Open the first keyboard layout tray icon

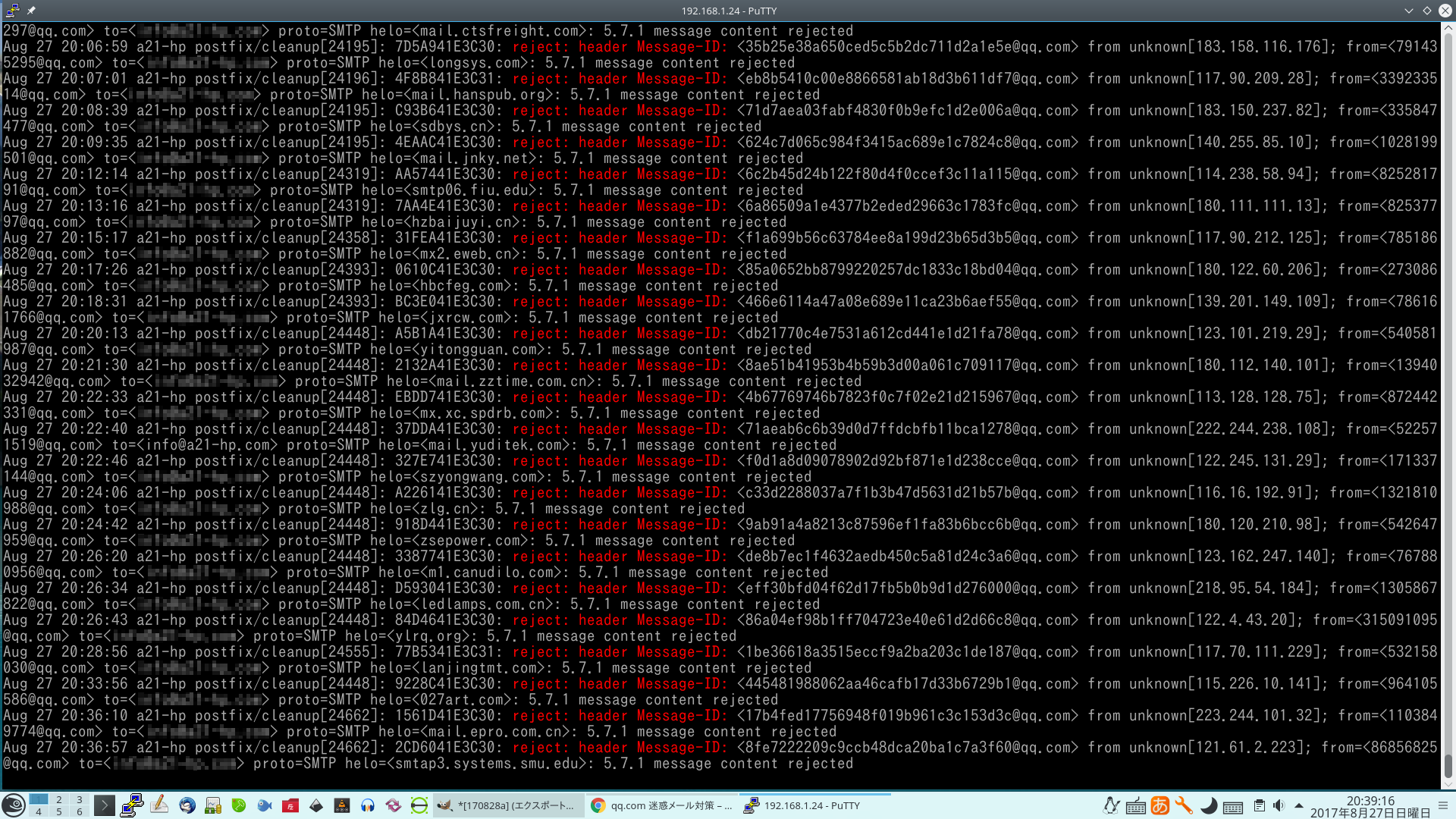(1136, 806)
